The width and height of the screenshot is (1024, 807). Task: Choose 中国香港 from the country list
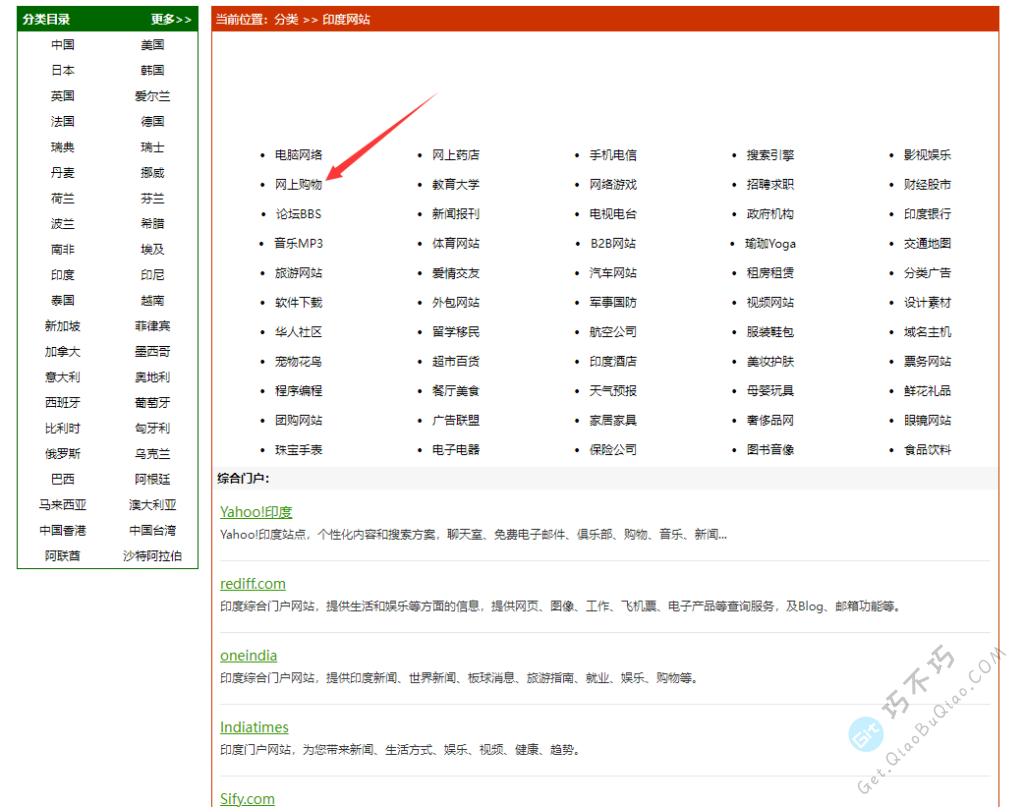coord(62,531)
